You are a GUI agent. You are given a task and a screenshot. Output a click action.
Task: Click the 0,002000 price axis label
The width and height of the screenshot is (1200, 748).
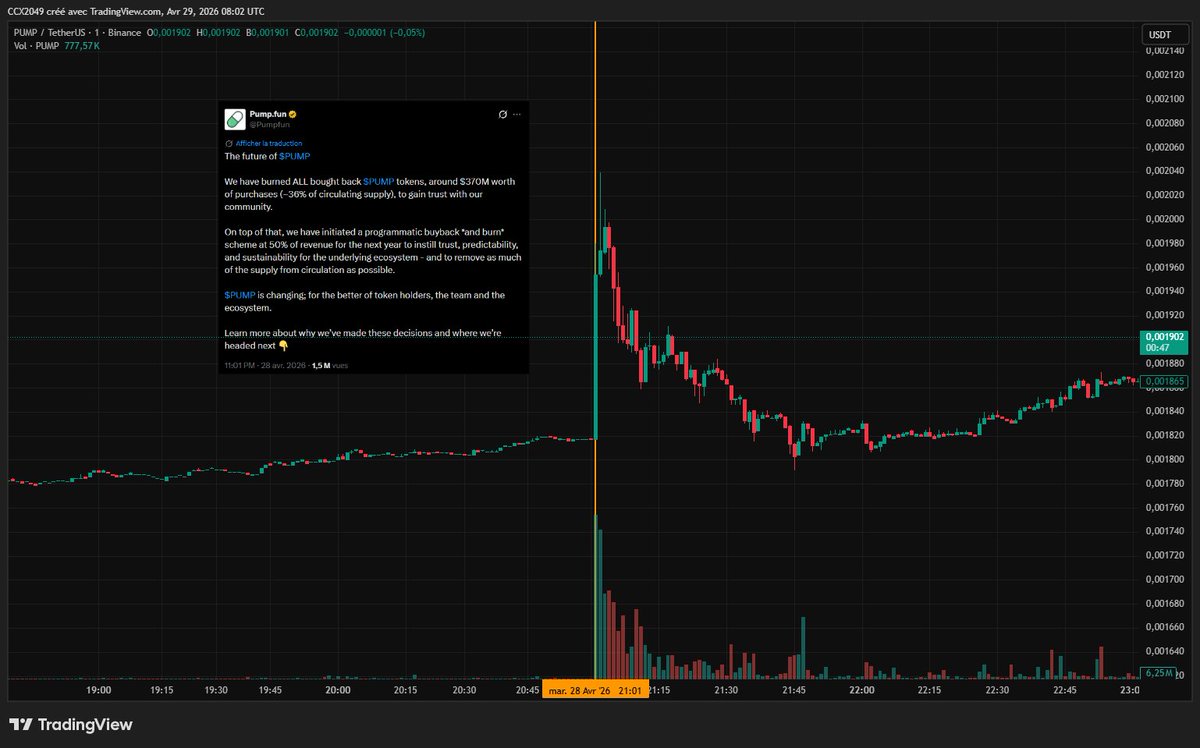(1165, 219)
